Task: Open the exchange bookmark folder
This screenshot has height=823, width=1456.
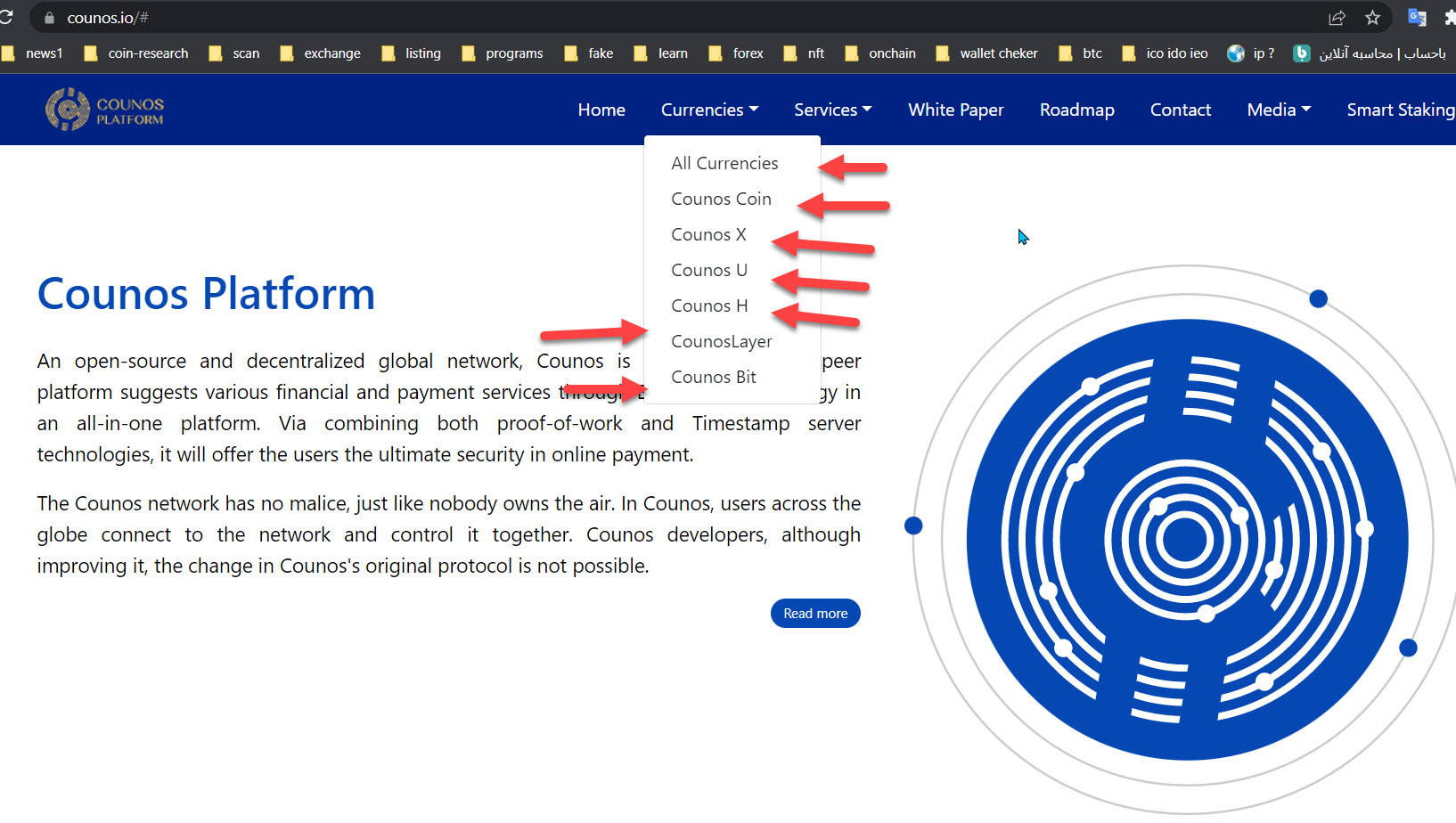Action: point(321,53)
